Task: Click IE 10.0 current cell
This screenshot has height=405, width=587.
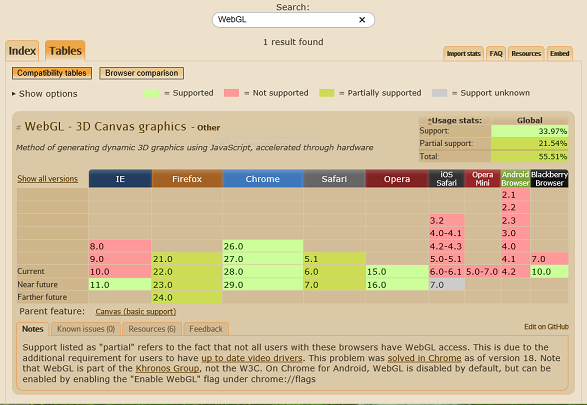Action: click(120, 271)
